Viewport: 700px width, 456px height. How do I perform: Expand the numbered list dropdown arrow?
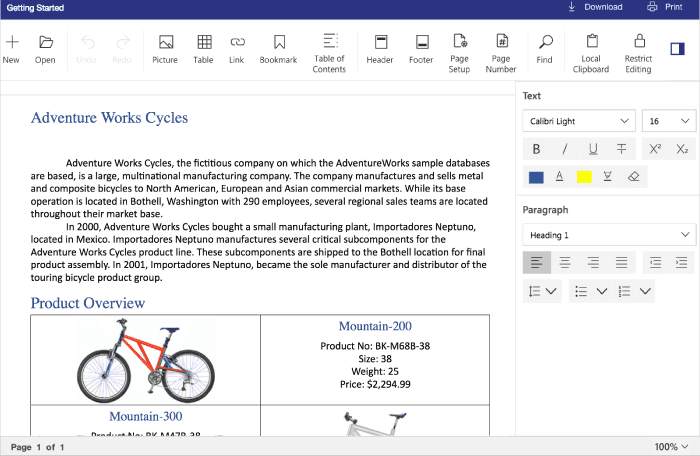[x=645, y=292]
